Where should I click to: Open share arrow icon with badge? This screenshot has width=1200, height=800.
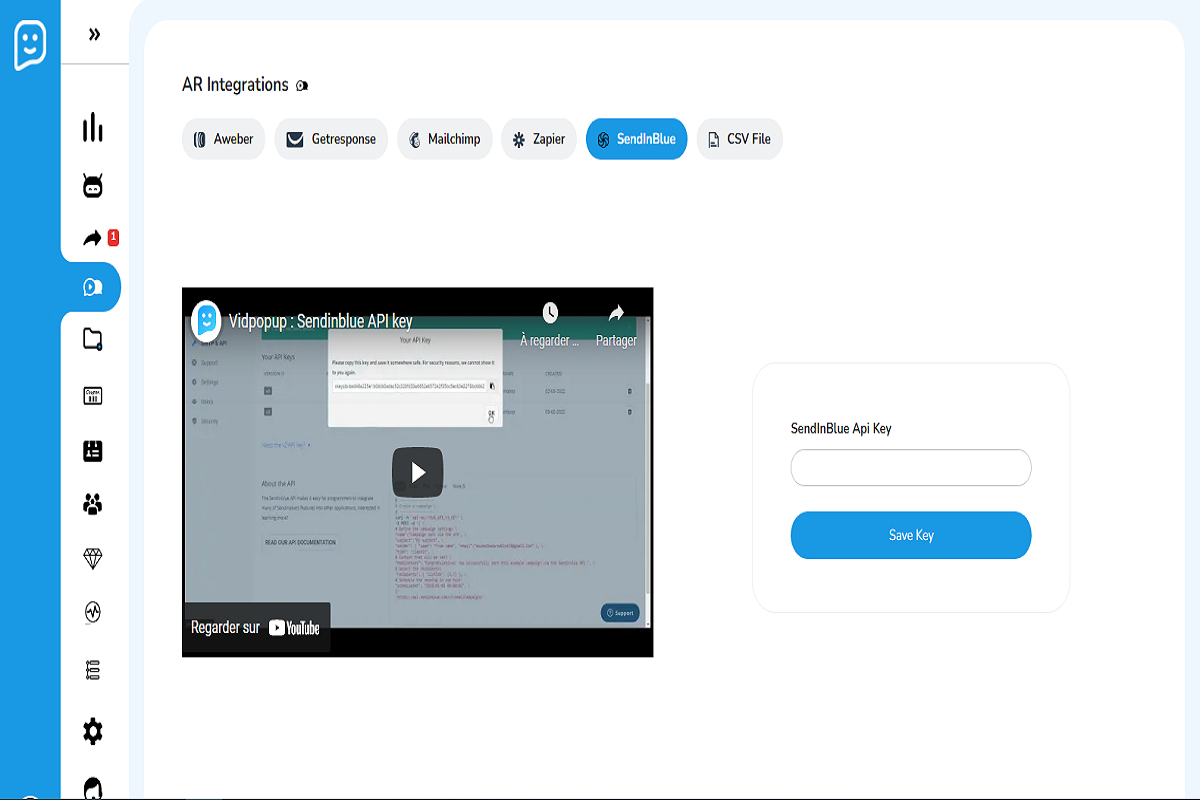tap(93, 239)
